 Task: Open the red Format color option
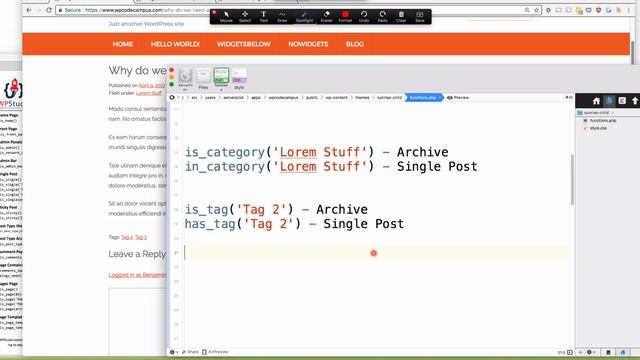coord(345,17)
